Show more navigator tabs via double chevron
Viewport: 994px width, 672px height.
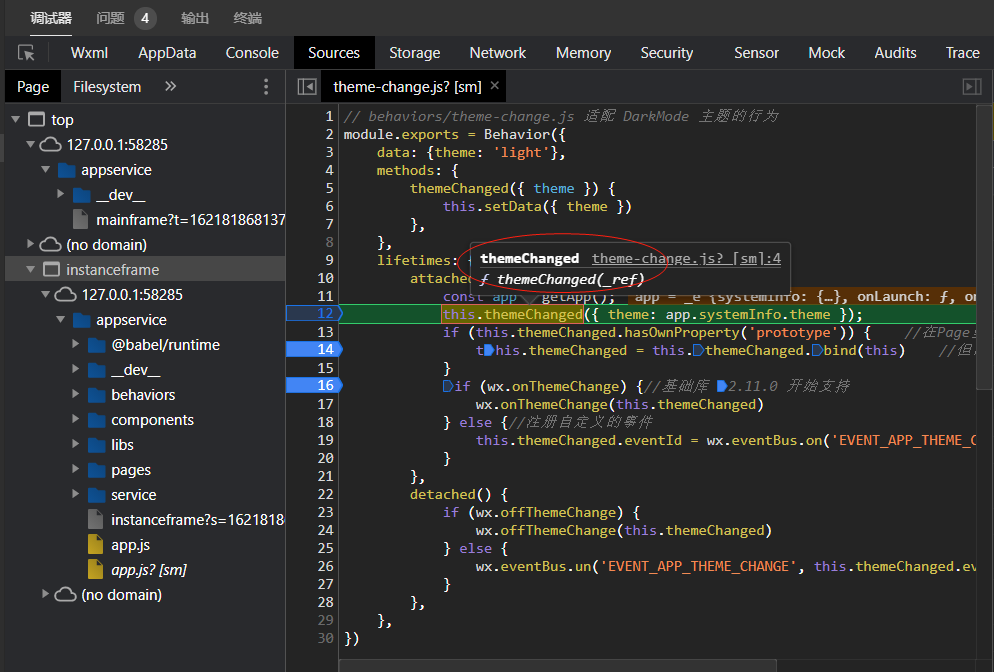(x=170, y=86)
